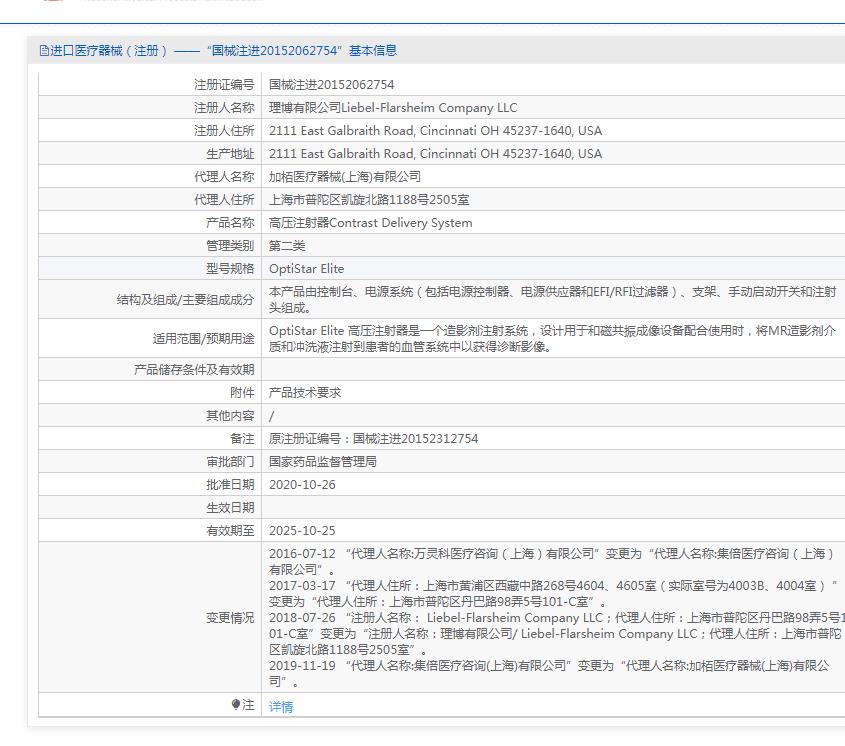845x746 pixels.
Task: Click management class value 第二类
Action: tap(287, 246)
